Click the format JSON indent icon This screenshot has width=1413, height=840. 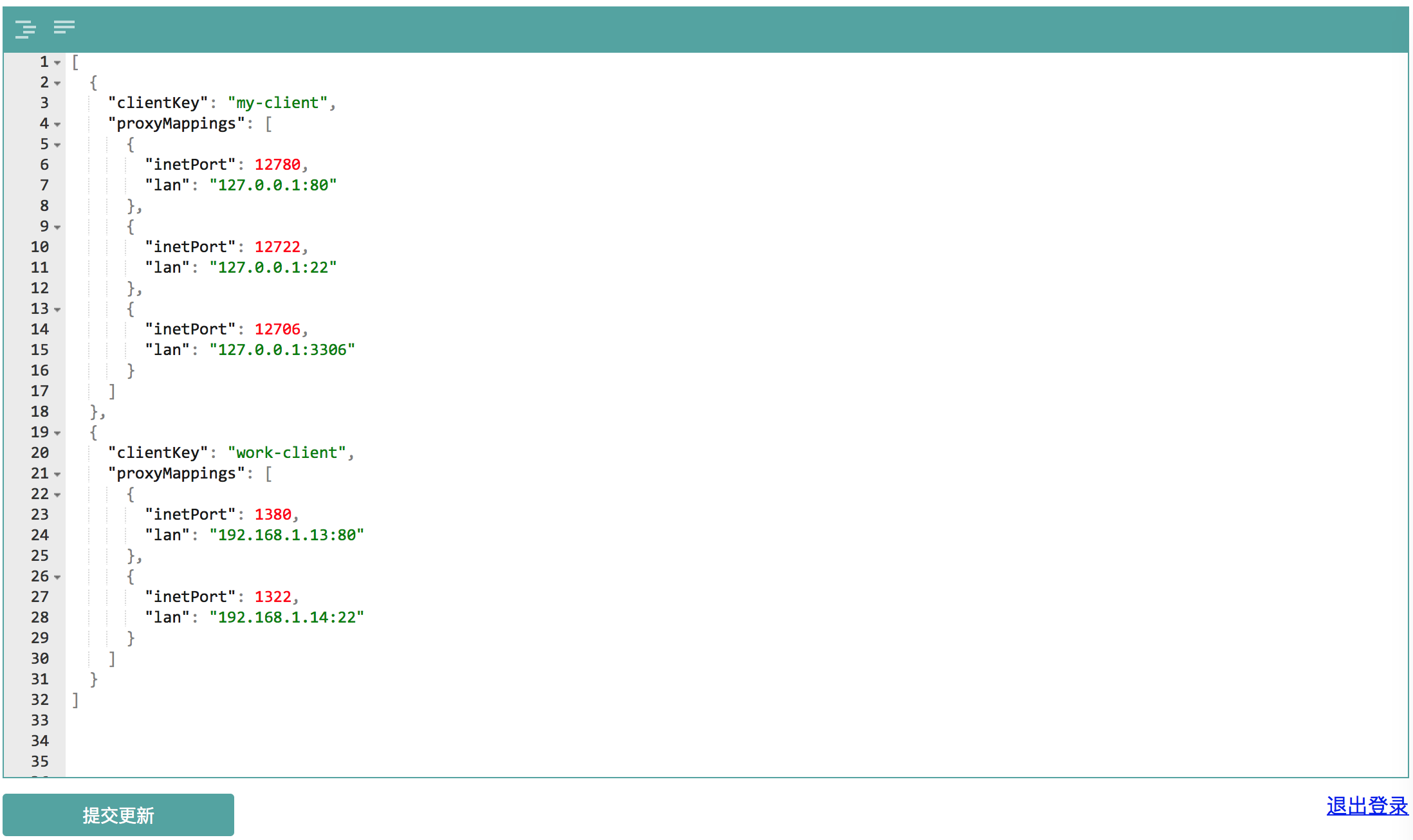click(x=26, y=28)
